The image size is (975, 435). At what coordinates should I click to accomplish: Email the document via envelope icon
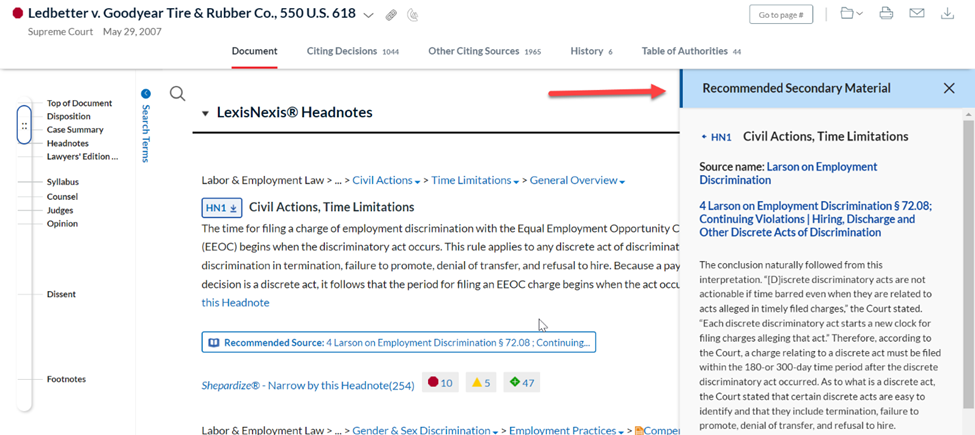pyautogui.click(x=917, y=14)
